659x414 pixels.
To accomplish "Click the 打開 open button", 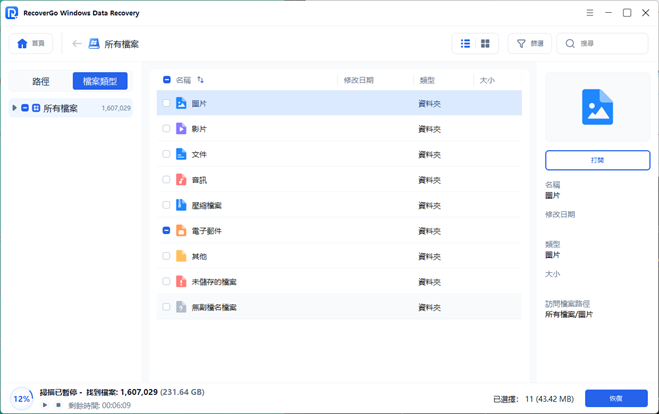I will click(x=597, y=160).
